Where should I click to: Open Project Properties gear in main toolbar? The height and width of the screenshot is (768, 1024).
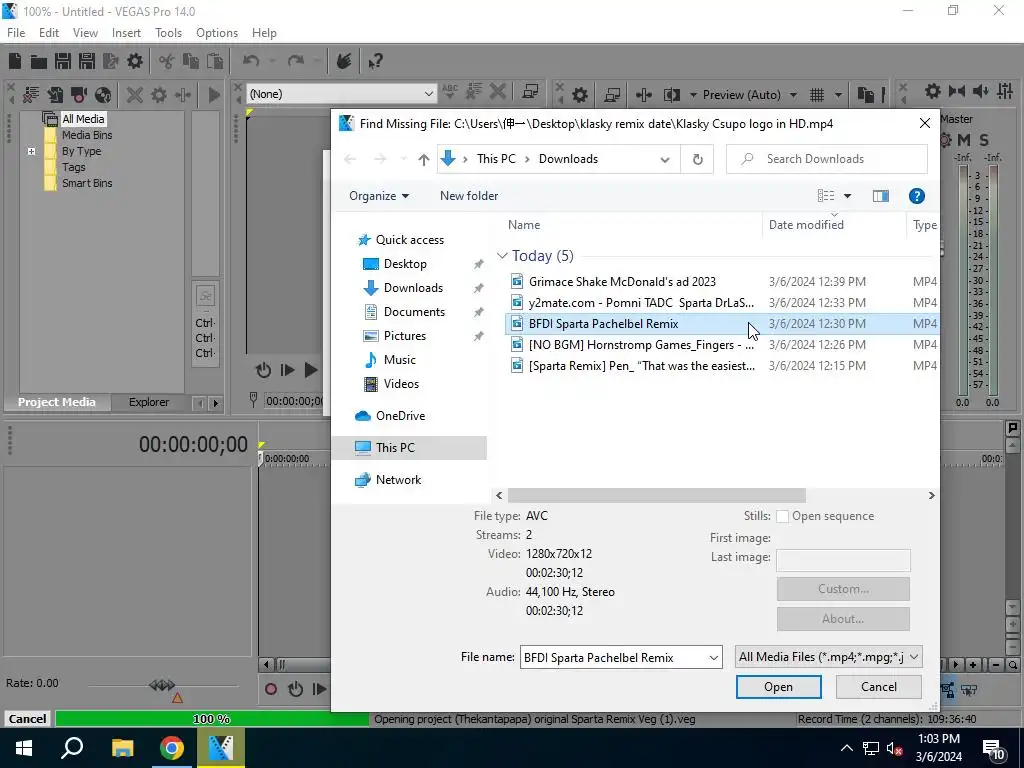(135, 61)
